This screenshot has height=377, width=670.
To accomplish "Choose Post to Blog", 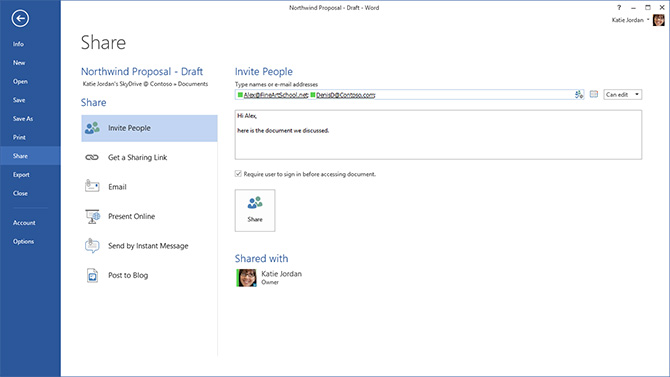I will 149,275.
